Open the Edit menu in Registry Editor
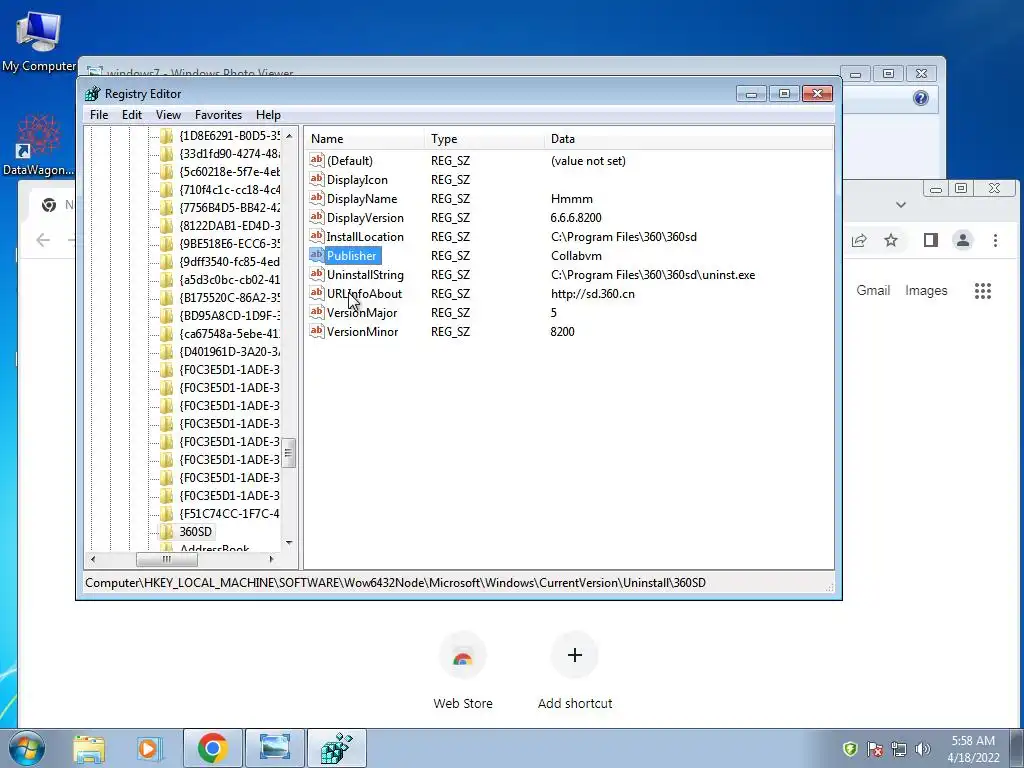The height and width of the screenshot is (768, 1024). (131, 115)
